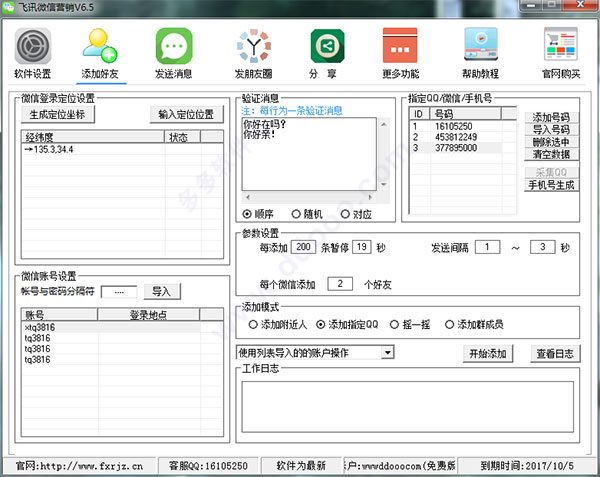Click the 暂停 19 seconds field
The height and width of the screenshot is (477, 600).
362,247
